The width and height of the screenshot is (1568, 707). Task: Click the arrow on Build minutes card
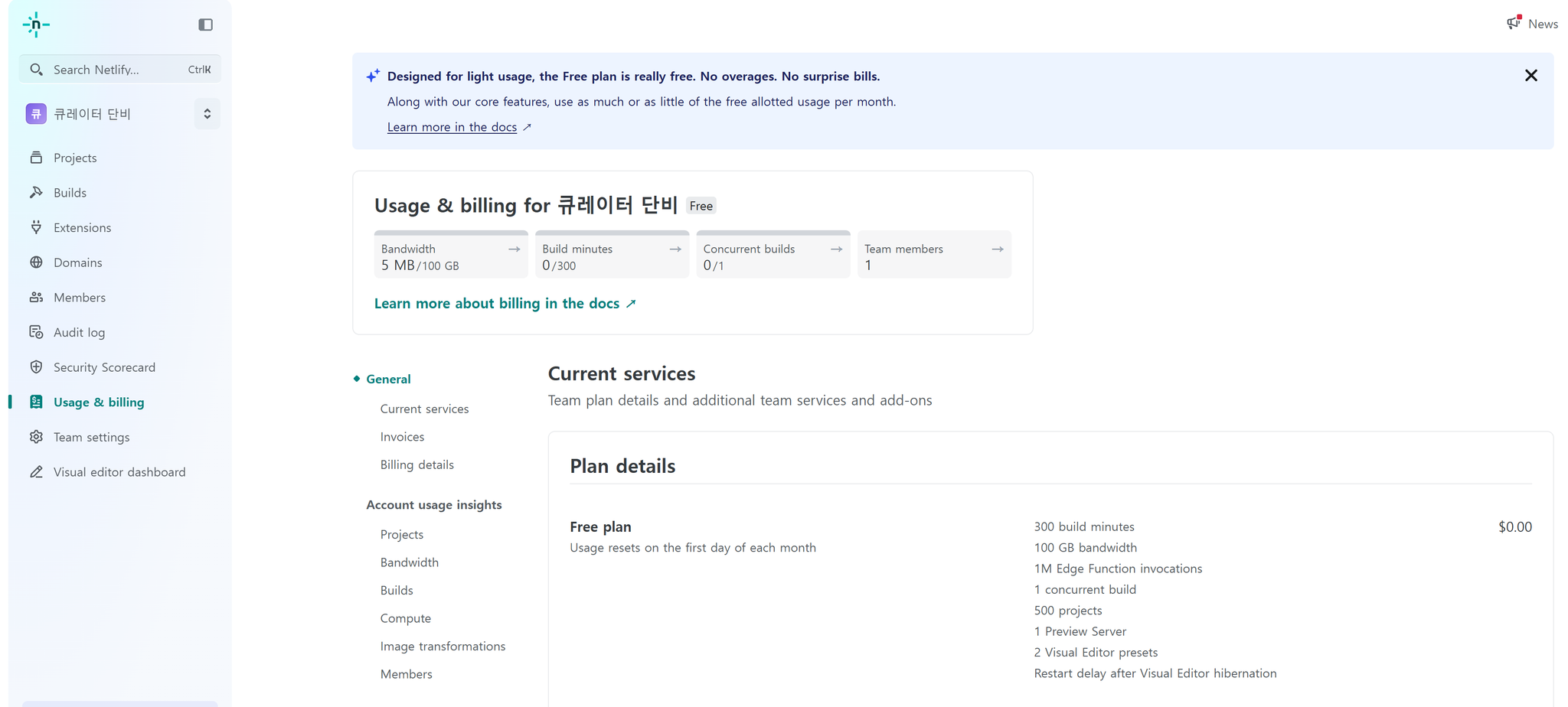tap(675, 249)
